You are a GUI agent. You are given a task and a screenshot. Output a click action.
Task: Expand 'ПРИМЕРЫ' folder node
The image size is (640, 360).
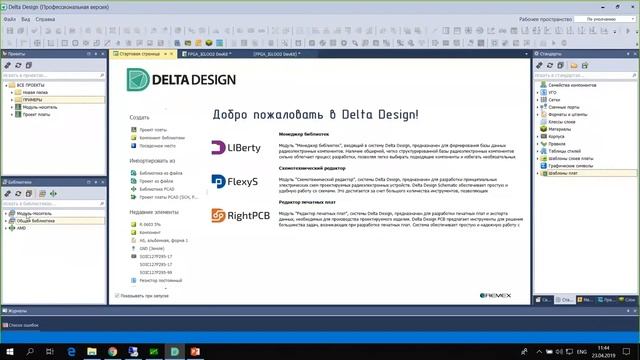click(x=12, y=100)
